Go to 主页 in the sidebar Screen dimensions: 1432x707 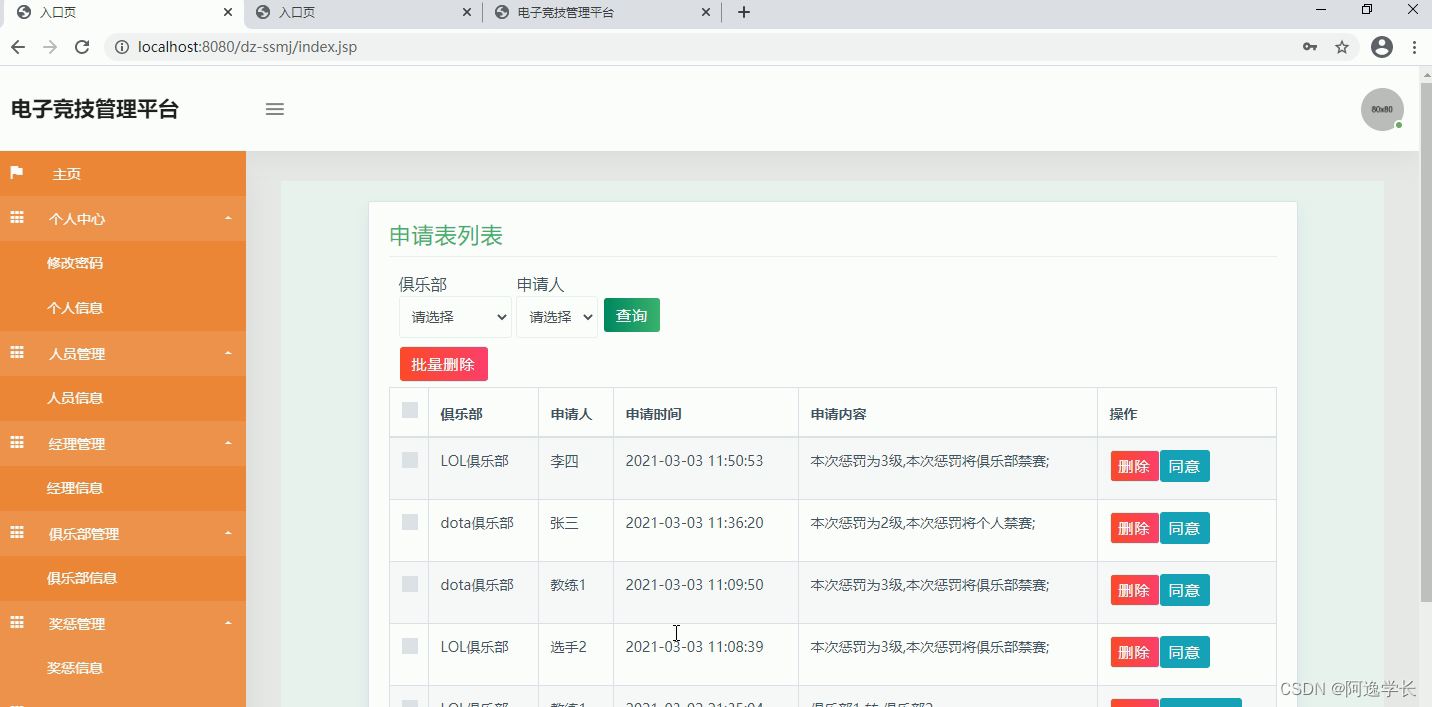[x=123, y=173]
